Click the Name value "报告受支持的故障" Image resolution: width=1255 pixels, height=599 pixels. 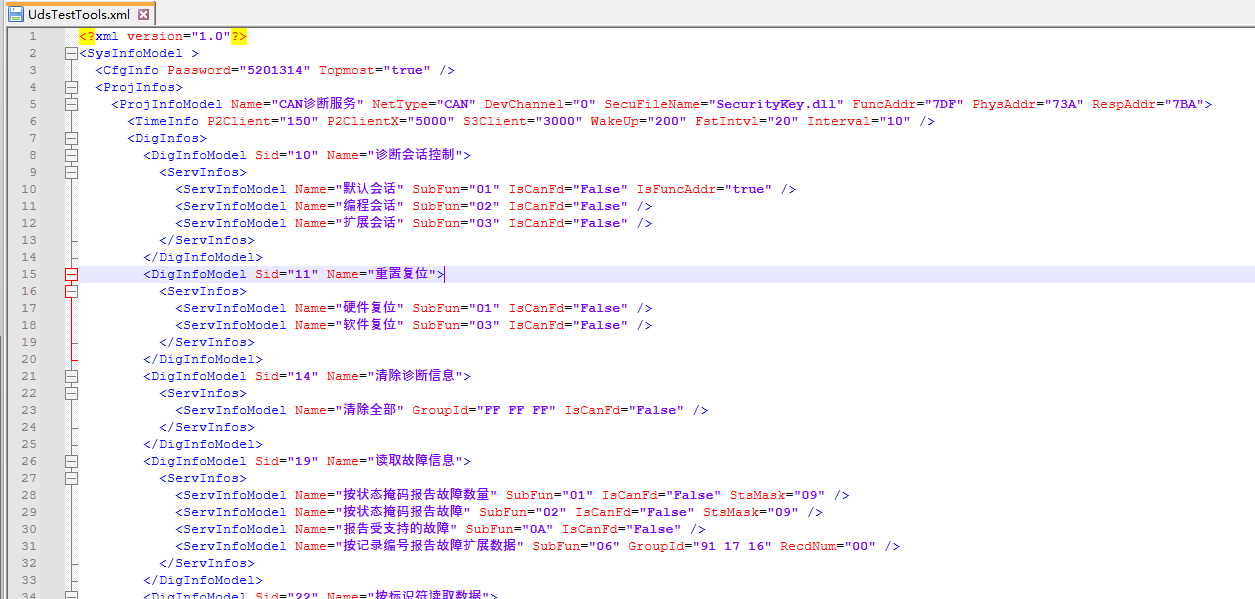pyautogui.click(x=396, y=529)
